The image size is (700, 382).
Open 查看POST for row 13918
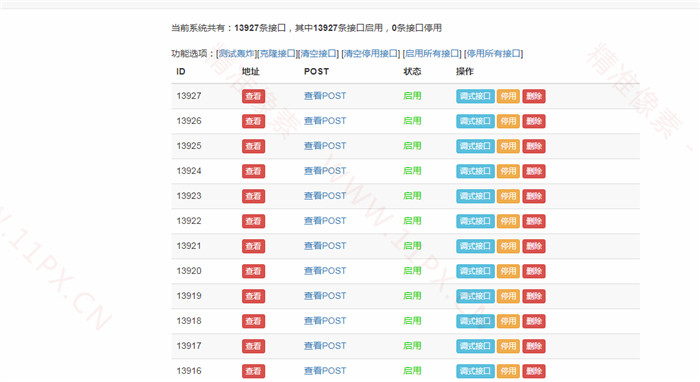(x=325, y=321)
